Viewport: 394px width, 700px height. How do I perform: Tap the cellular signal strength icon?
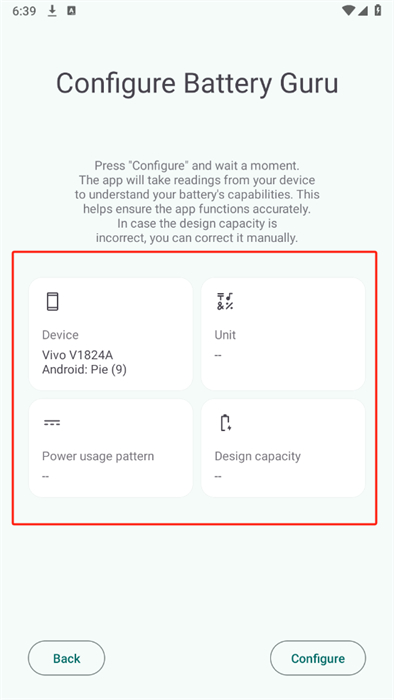pyautogui.click(x=363, y=11)
